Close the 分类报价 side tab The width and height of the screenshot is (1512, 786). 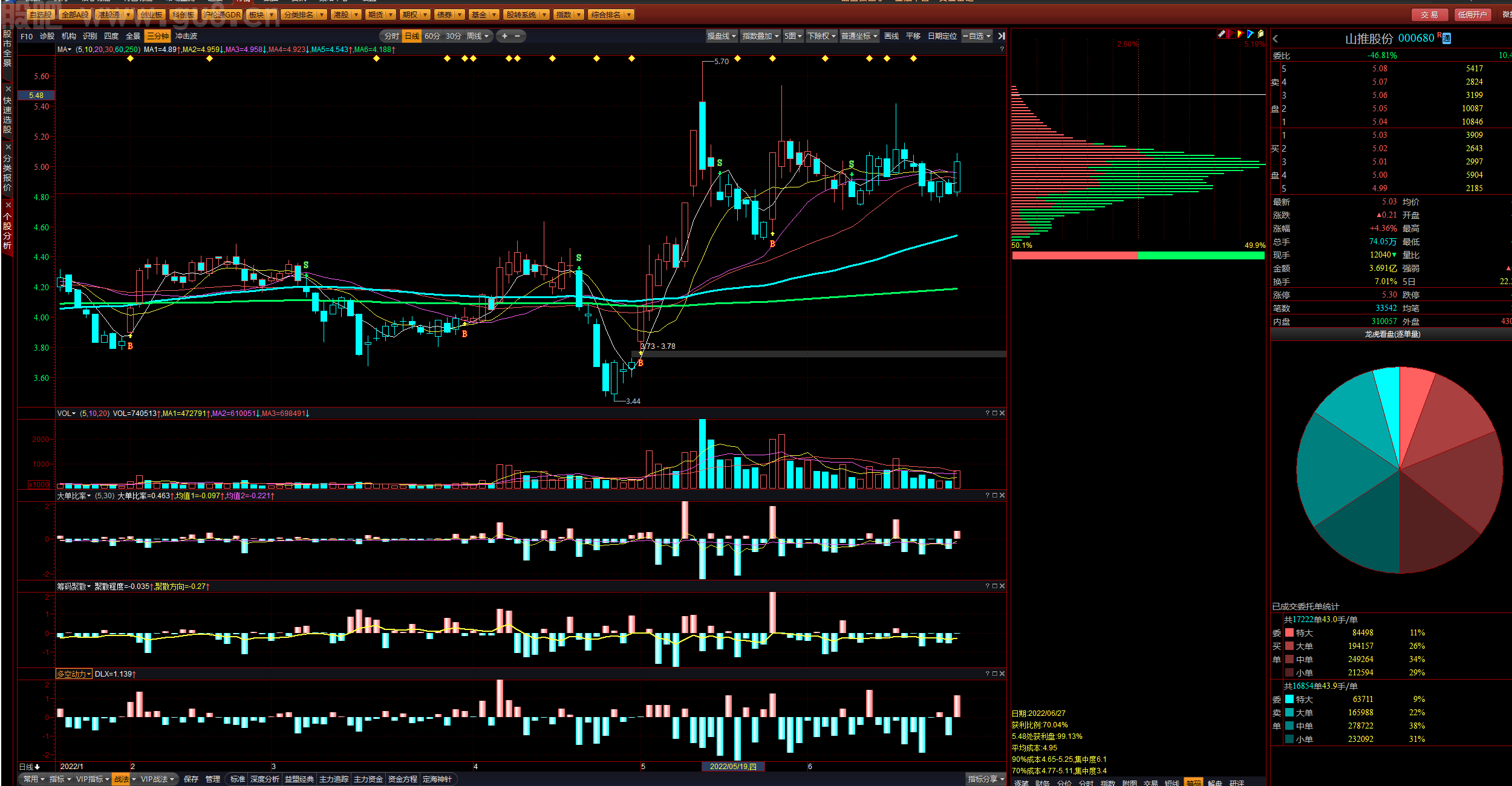click(x=8, y=147)
